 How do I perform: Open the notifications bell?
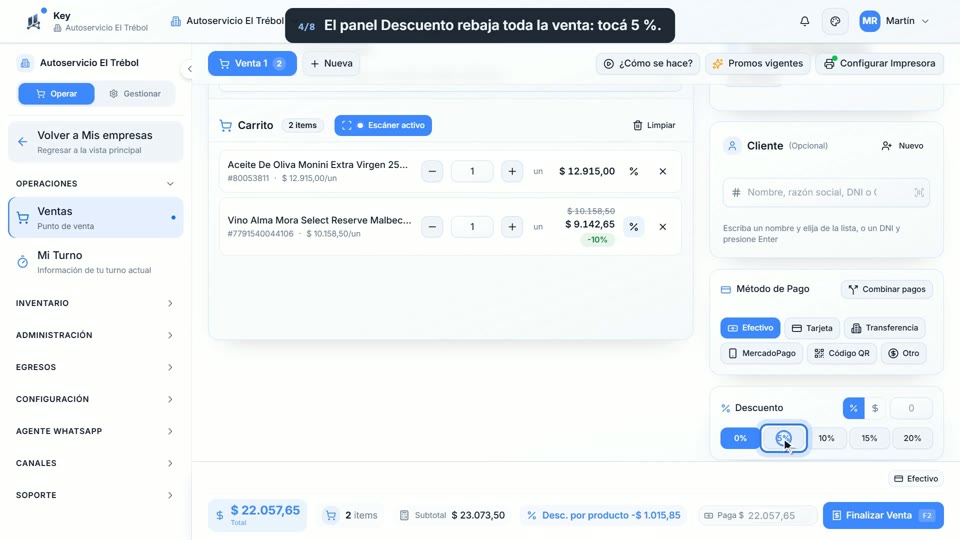804,21
